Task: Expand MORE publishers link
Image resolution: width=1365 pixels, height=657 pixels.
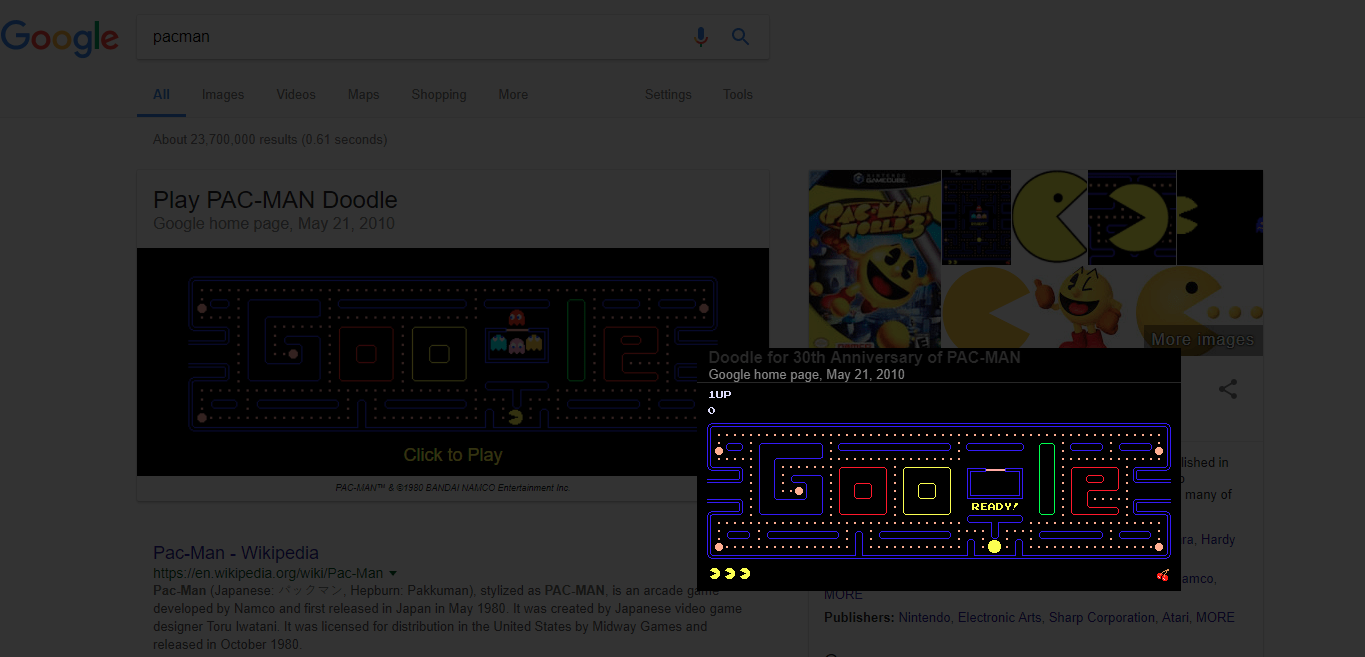Action: 1215,617
